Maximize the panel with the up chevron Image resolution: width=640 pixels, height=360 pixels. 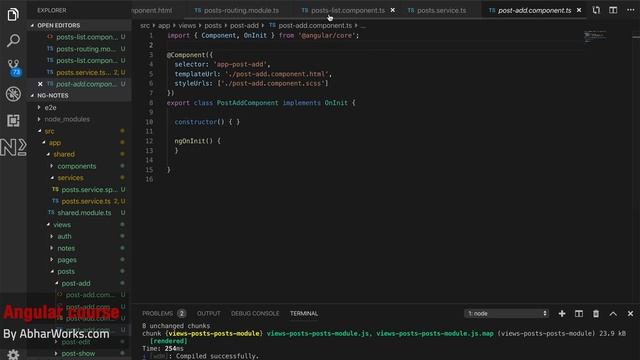pyautogui.click(x=613, y=313)
